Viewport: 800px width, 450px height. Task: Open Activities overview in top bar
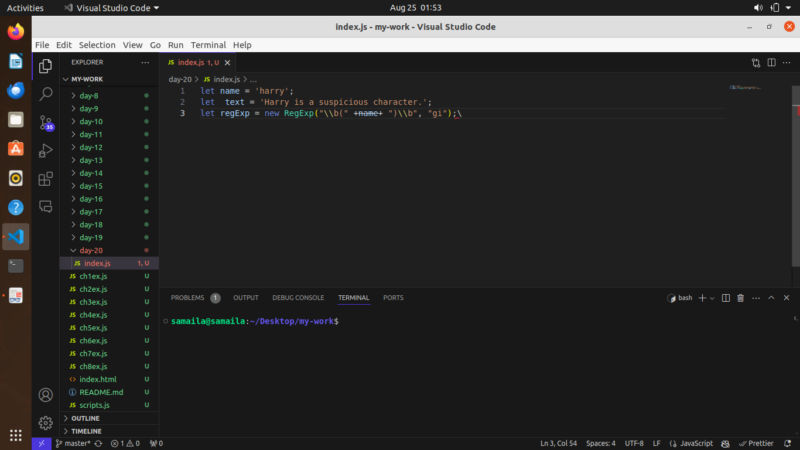point(25,8)
